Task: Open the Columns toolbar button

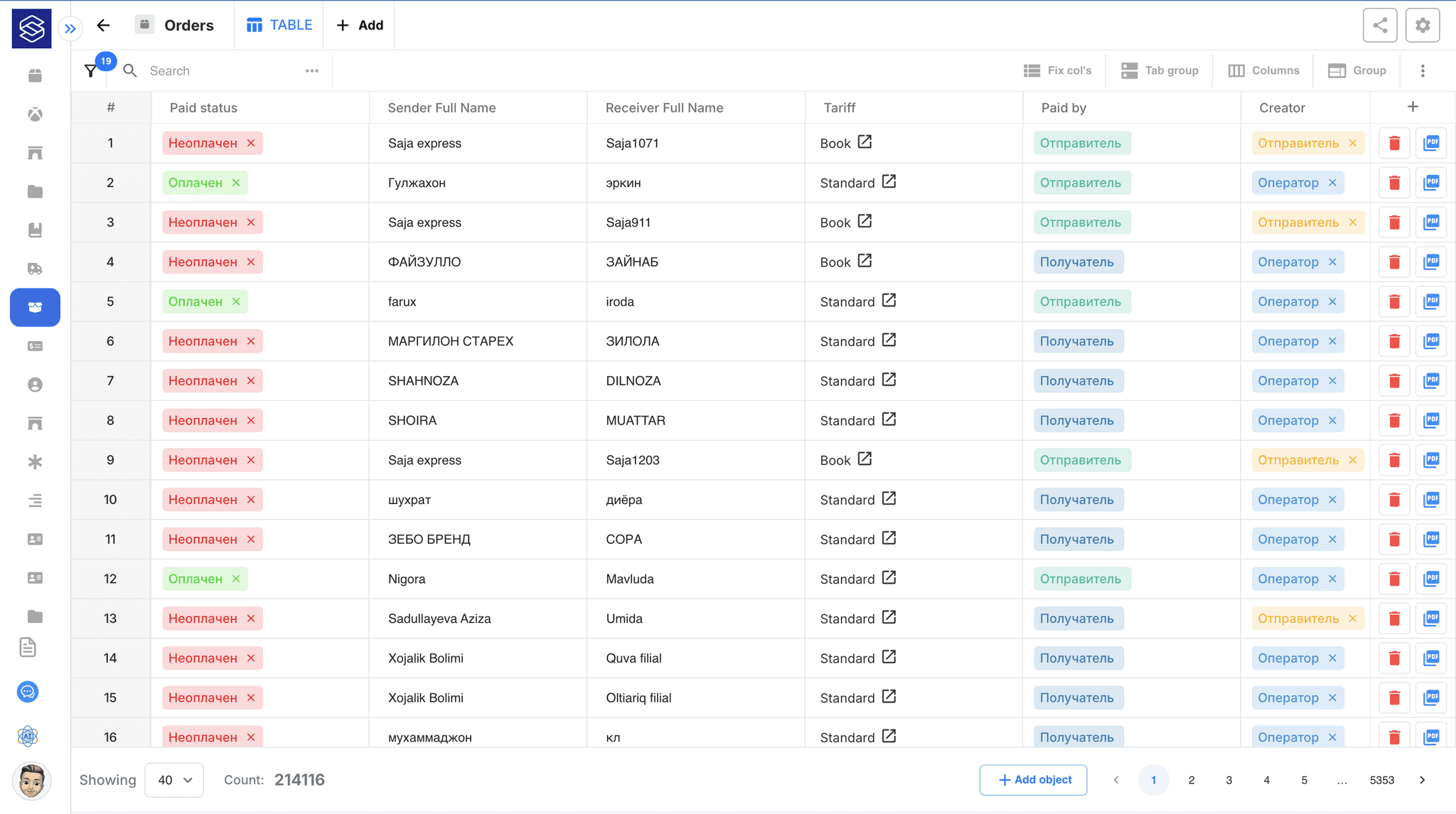Action: coord(1263,70)
